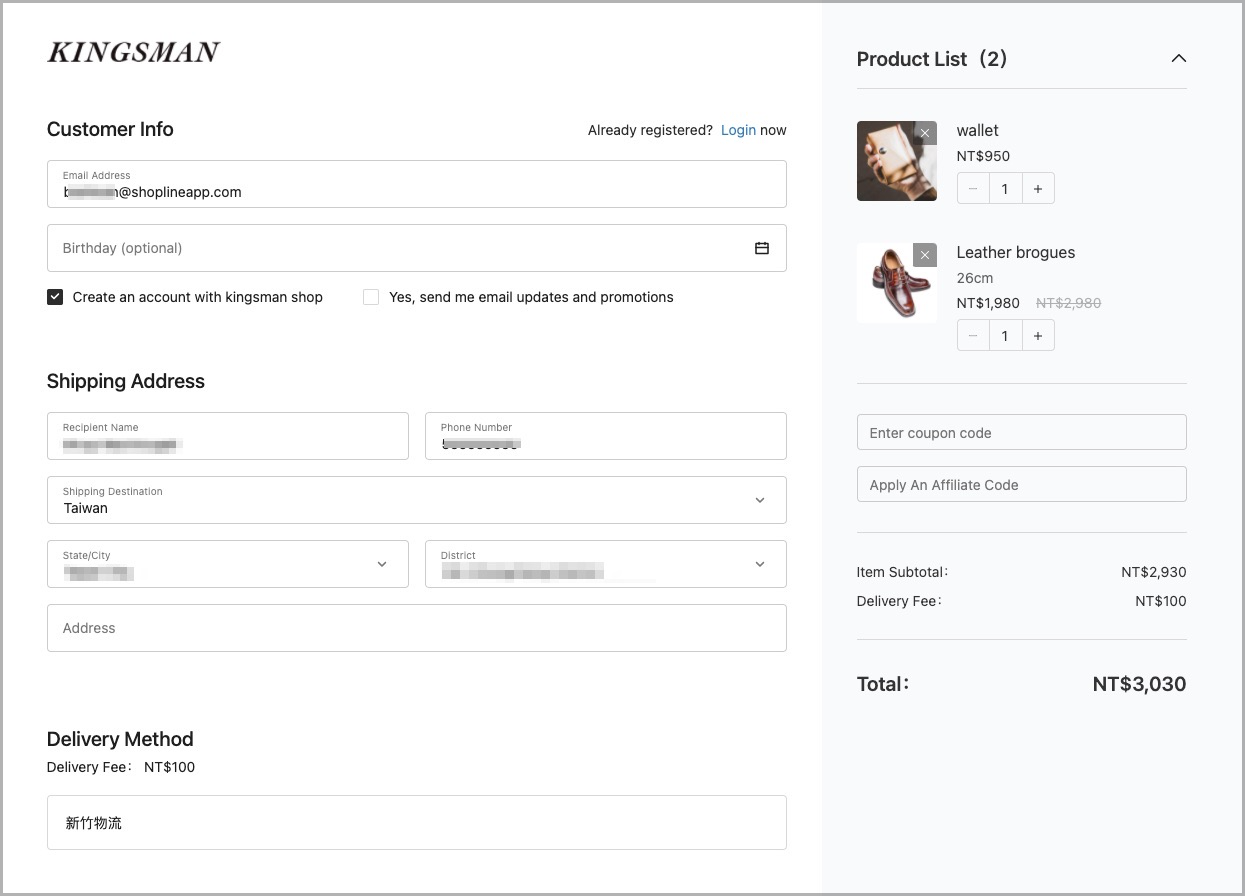Click the Recipient Name field
Screen dimensions: 1245x896
point(228,436)
